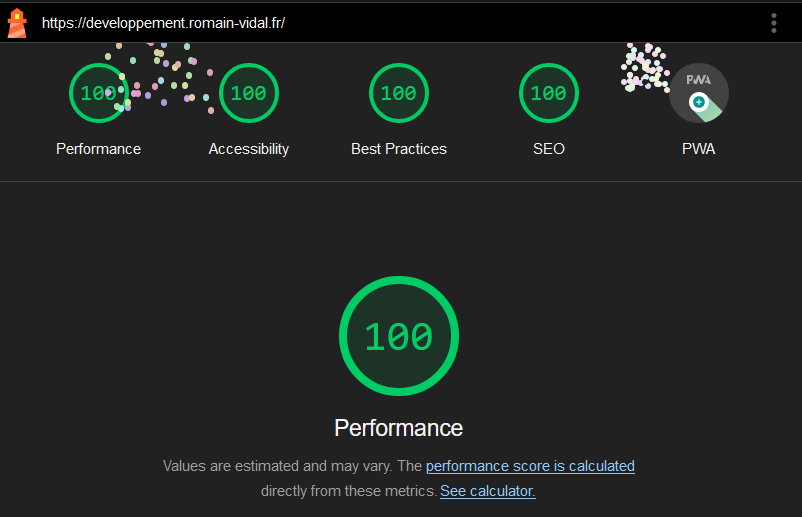Click the large central Performance score gauge
This screenshot has width=802, height=517.
tap(398, 336)
